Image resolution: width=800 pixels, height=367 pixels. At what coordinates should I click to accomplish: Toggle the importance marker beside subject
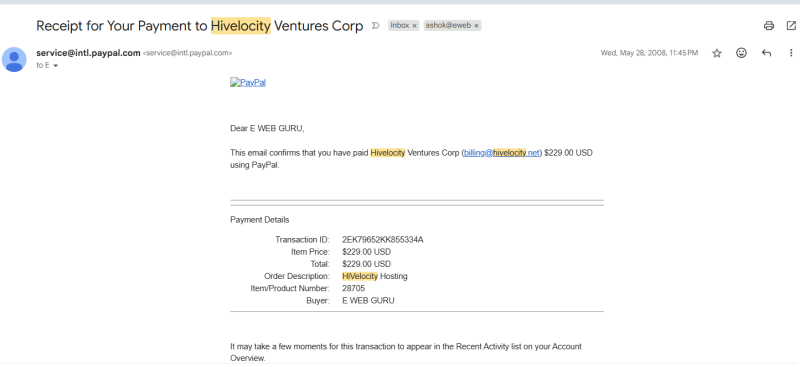(x=376, y=26)
